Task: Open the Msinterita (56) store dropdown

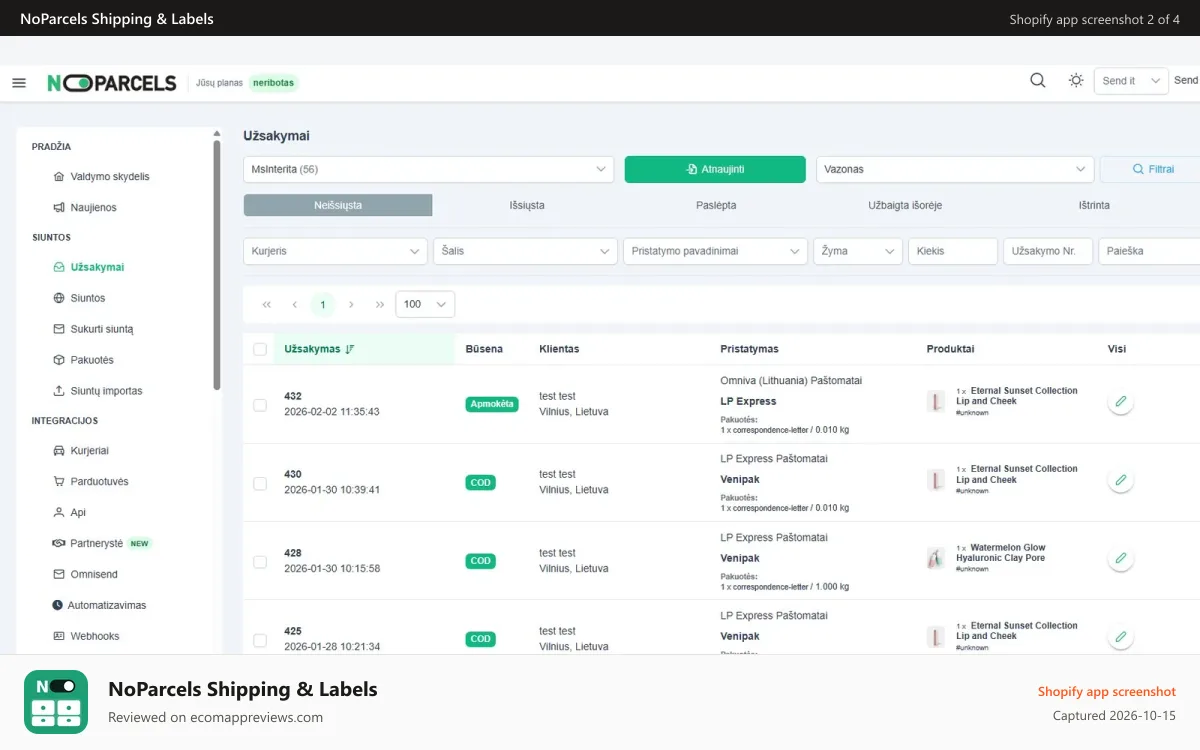Action: (429, 169)
